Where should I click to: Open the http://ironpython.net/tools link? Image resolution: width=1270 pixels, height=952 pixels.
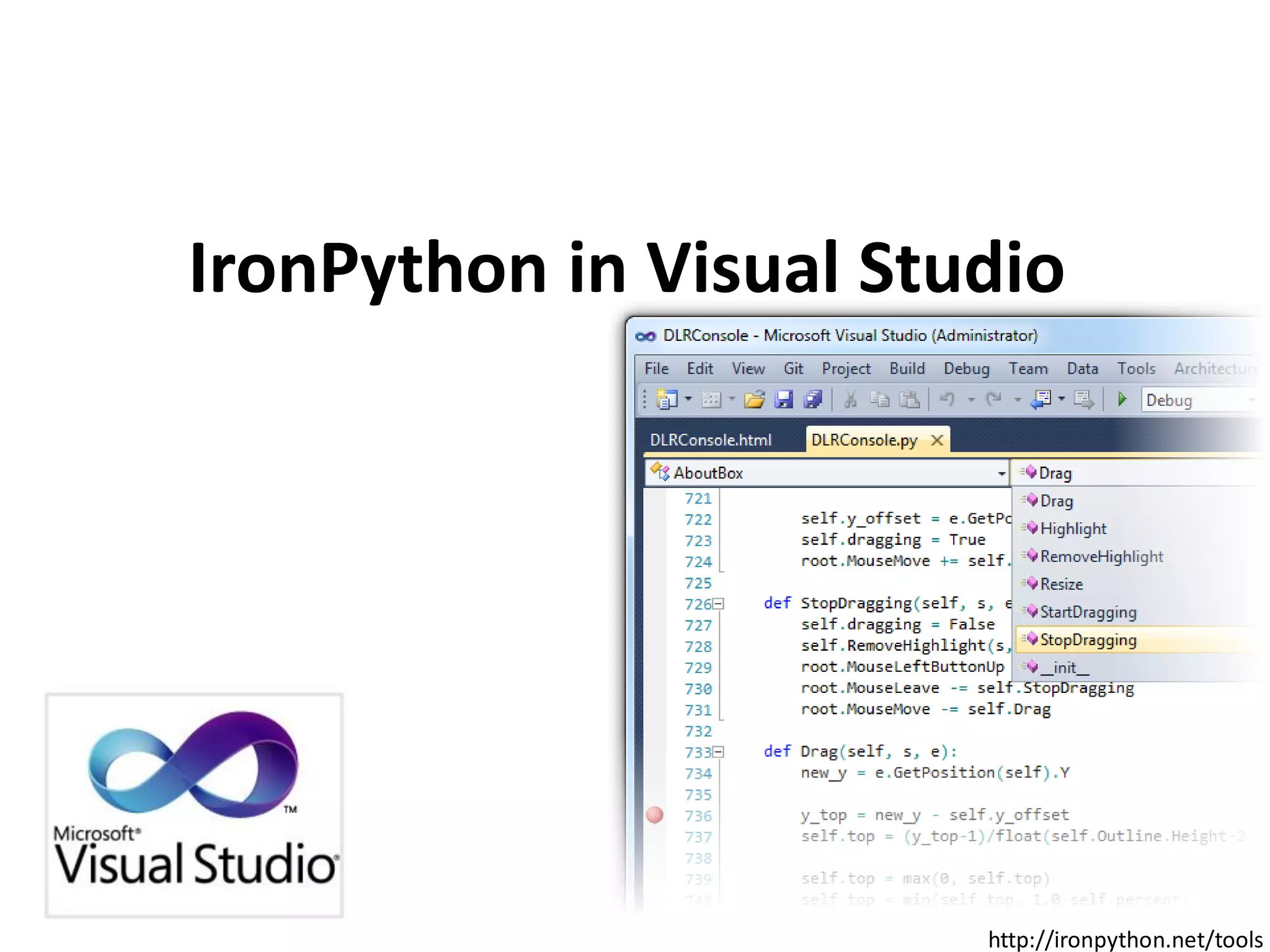pyautogui.click(x=1125, y=940)
